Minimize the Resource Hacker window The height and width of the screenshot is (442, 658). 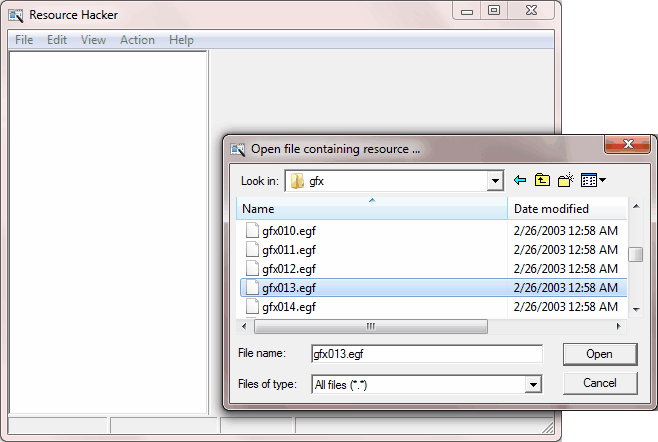click(467, 10)
